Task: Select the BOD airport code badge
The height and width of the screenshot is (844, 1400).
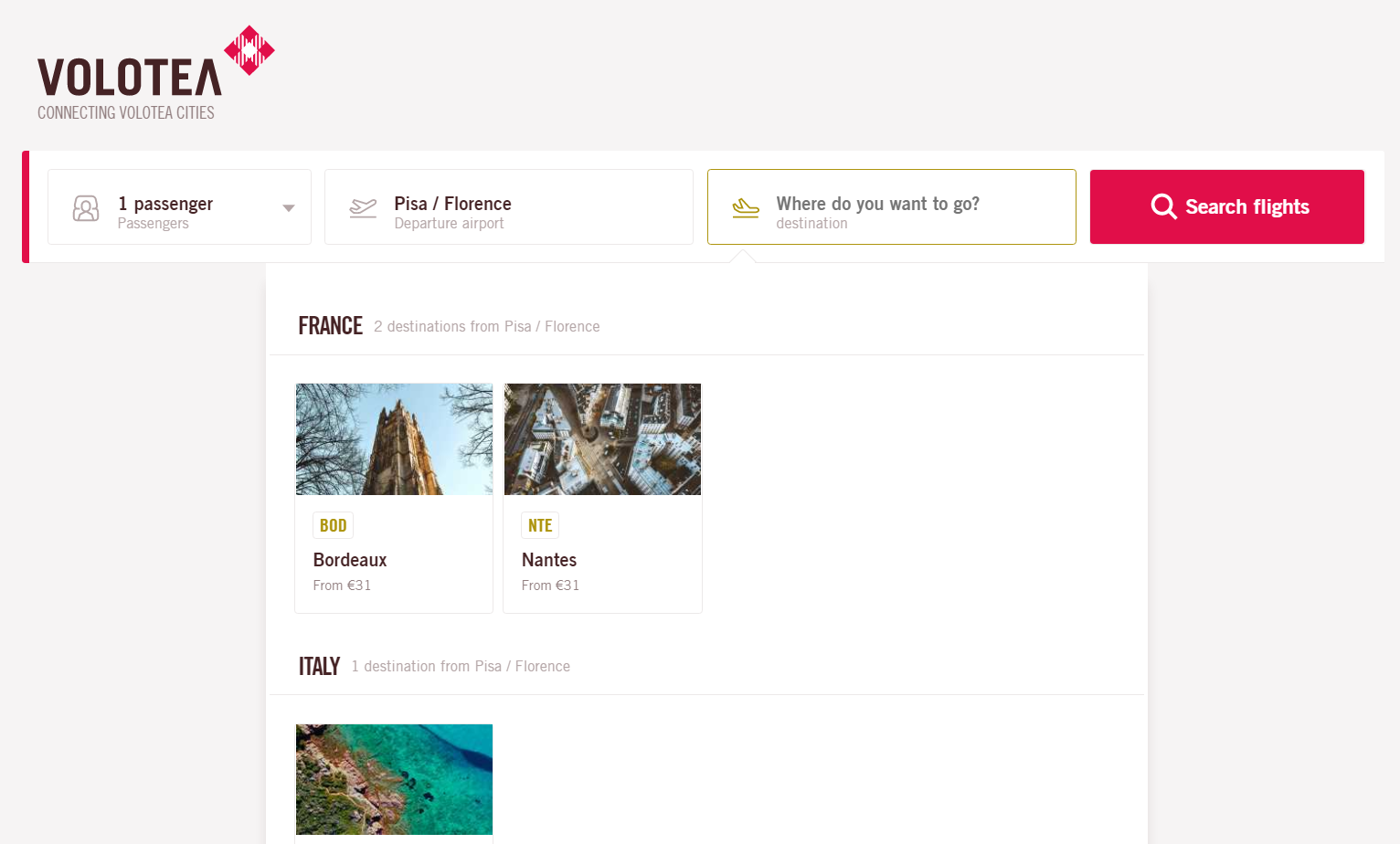Action: pos(334,525)
